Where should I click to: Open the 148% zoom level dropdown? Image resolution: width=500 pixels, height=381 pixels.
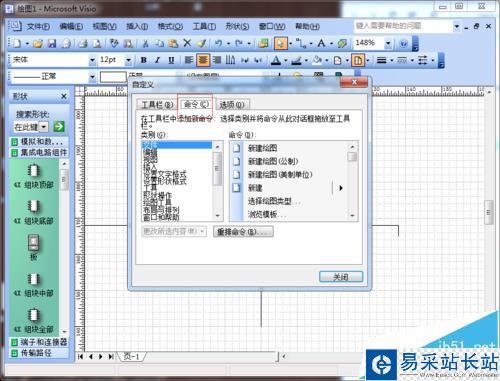[388, 43]
